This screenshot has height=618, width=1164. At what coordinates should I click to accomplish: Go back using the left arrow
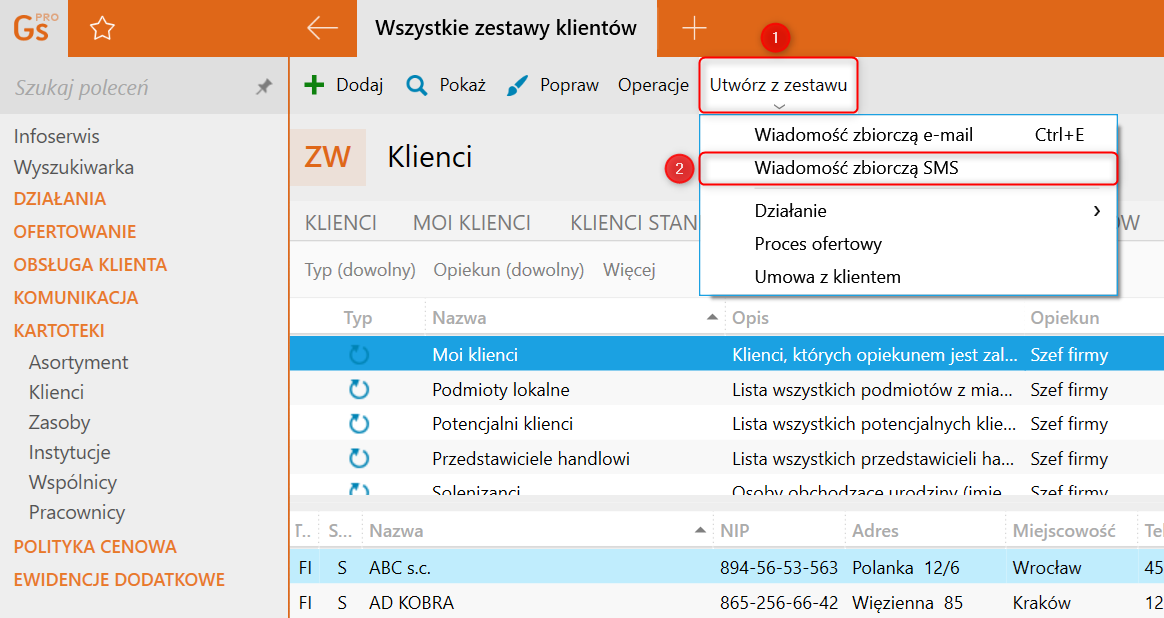tap(322, 28)
